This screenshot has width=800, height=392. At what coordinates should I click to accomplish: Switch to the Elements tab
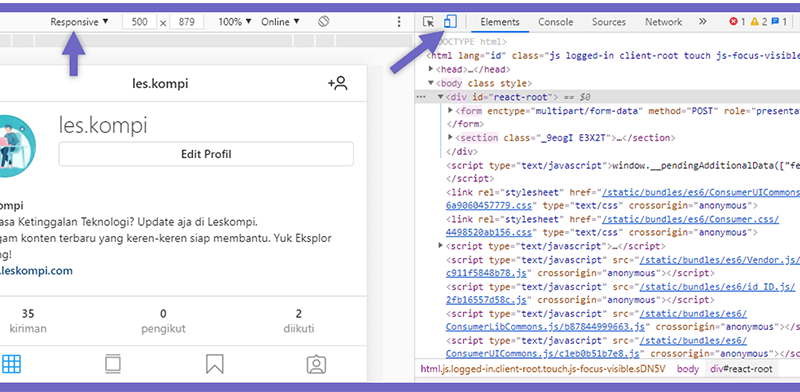[499, 22]
